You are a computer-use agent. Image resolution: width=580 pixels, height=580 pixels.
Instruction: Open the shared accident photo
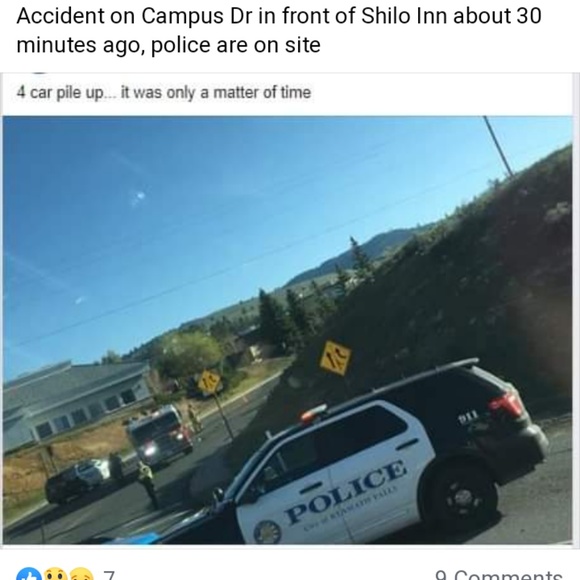pyautogui.click(x=287, y=330)
